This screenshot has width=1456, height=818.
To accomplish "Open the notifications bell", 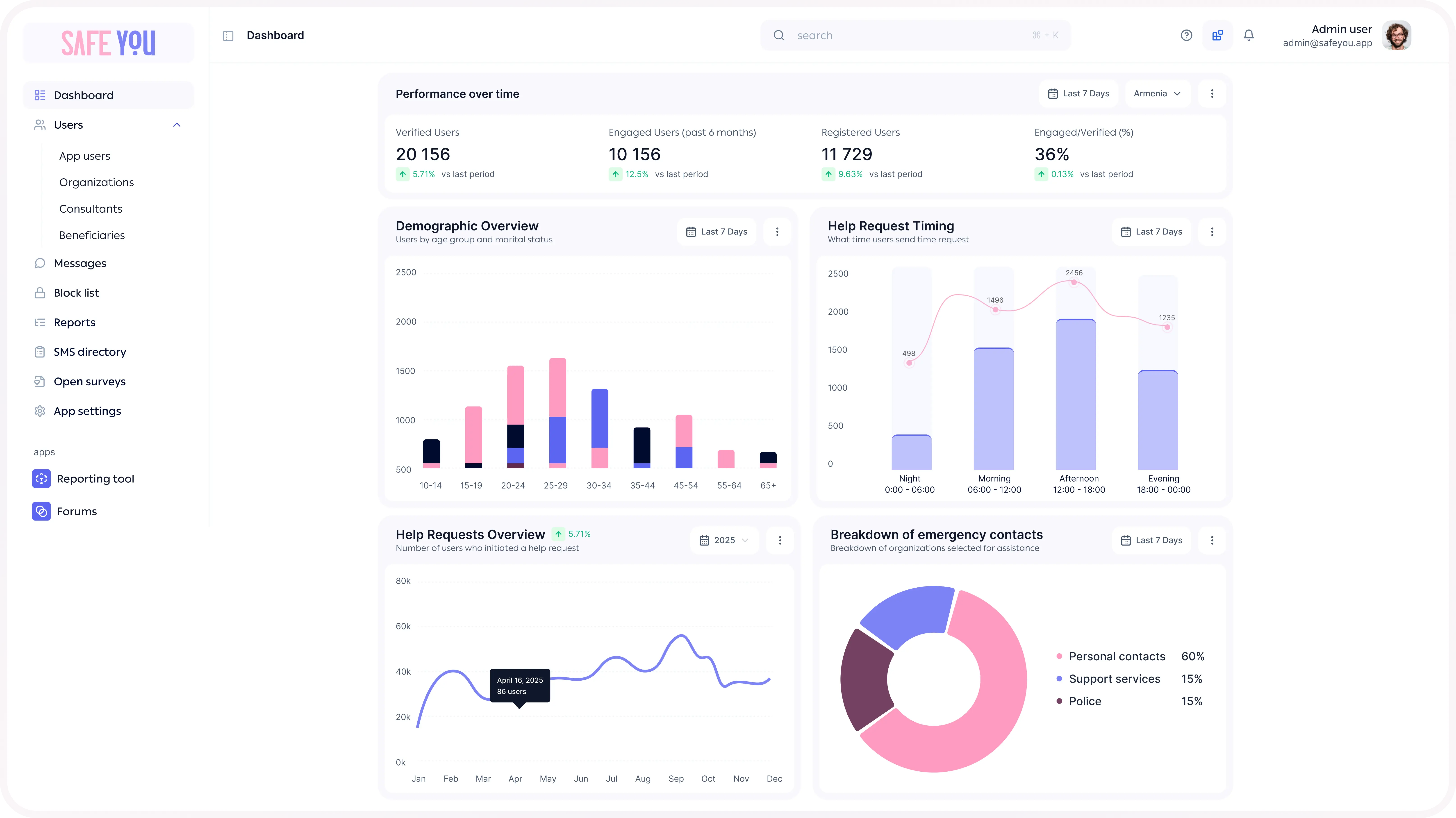I will pos(1249,35).
